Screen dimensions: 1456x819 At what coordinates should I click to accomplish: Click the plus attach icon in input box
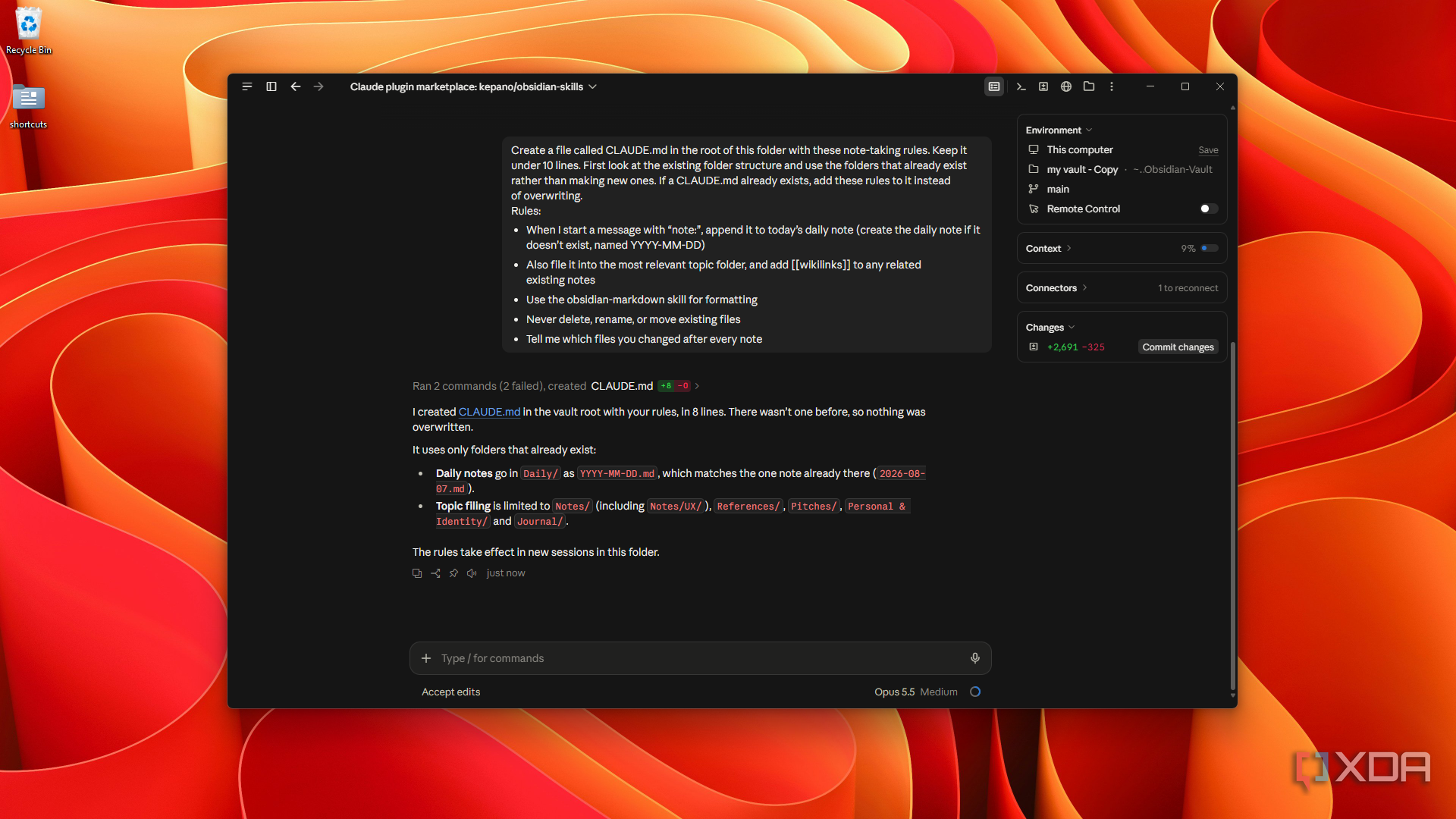[426, 658]
